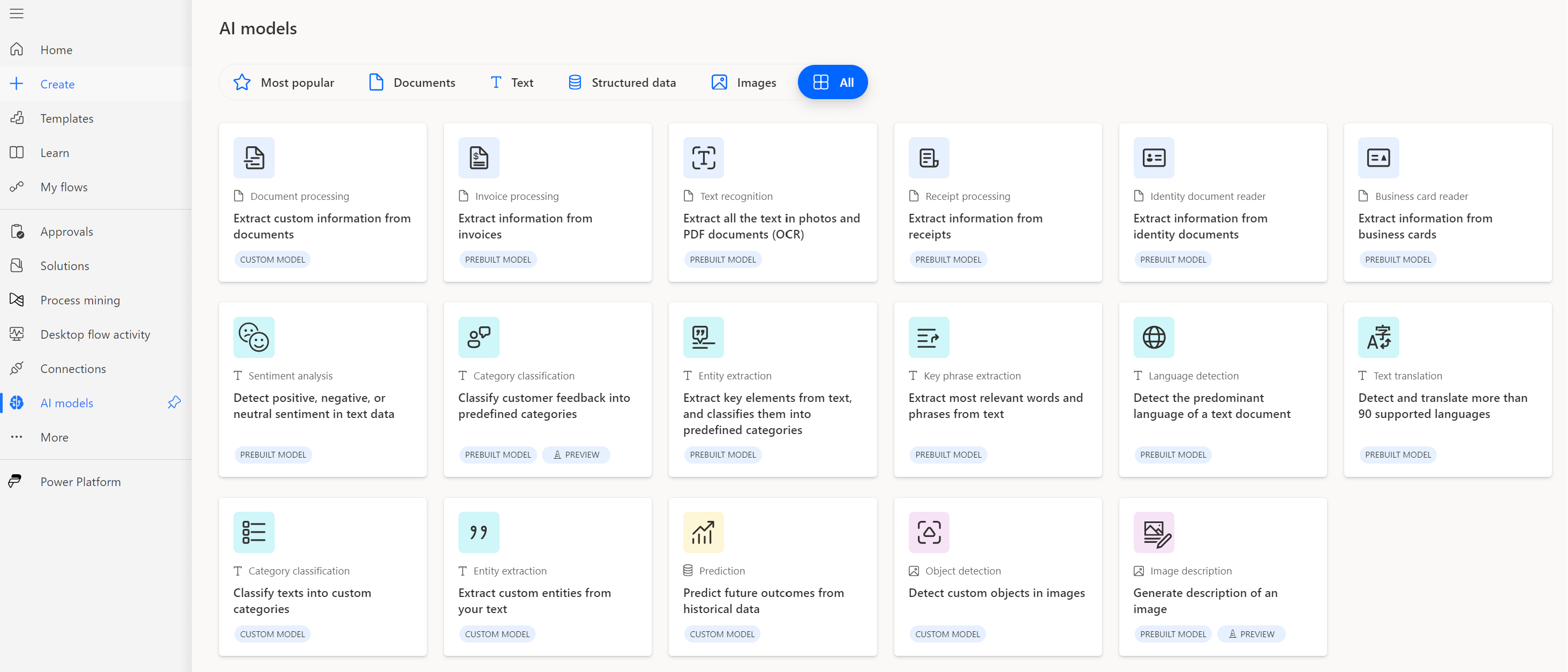The image size is (1568, 672).
Task: Toggle the Images category filter
Action: [744, 82]
